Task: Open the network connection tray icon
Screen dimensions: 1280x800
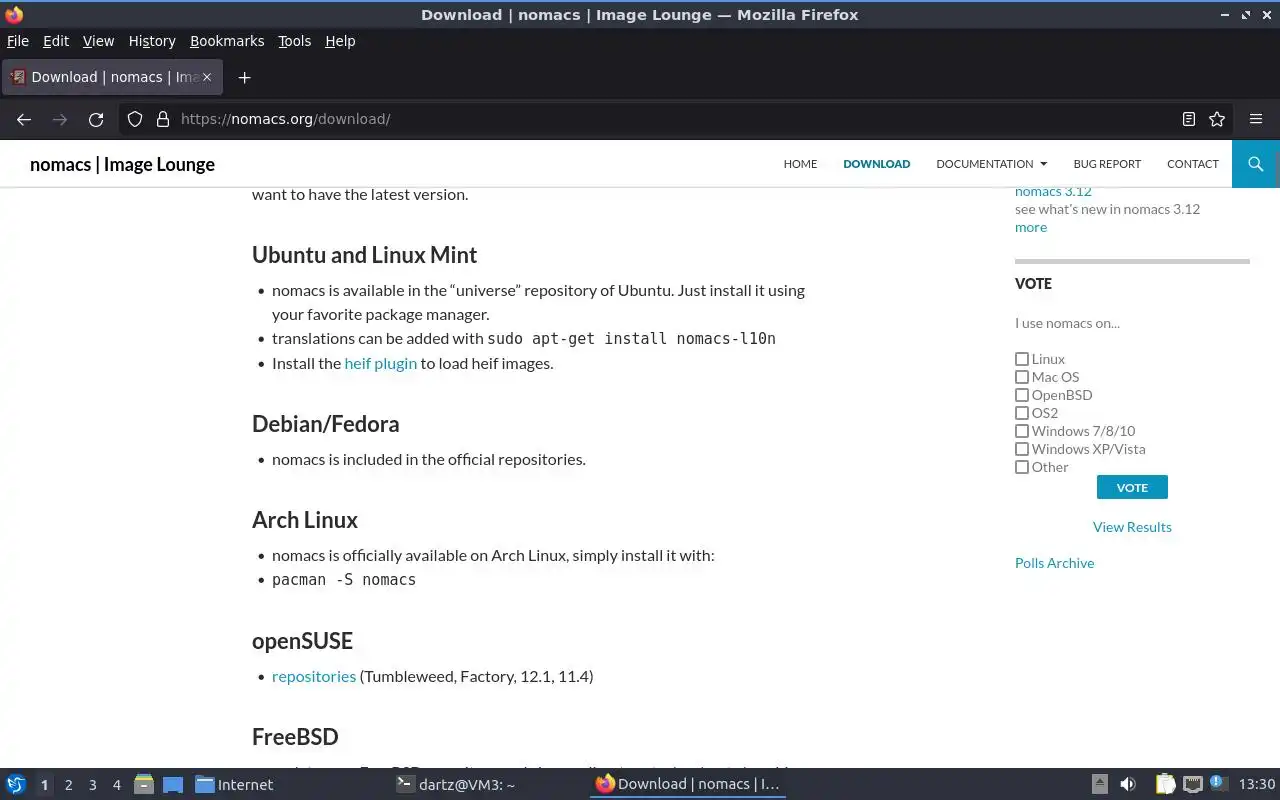Action: coord(1192,784)
